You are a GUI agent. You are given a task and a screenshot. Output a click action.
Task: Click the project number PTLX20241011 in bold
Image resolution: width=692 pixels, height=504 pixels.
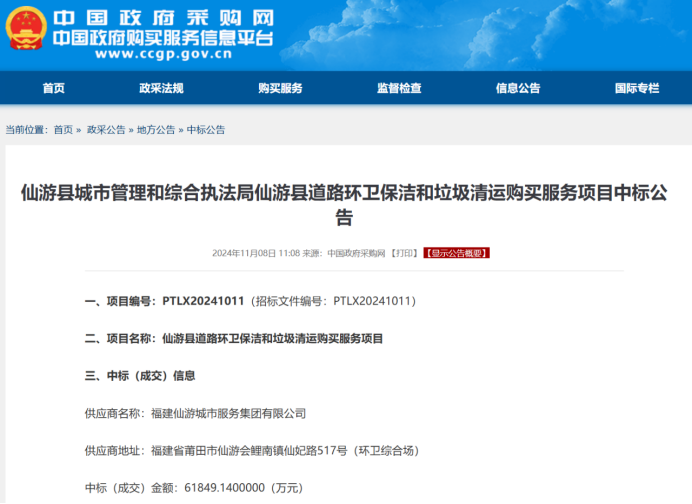[203, 301]
